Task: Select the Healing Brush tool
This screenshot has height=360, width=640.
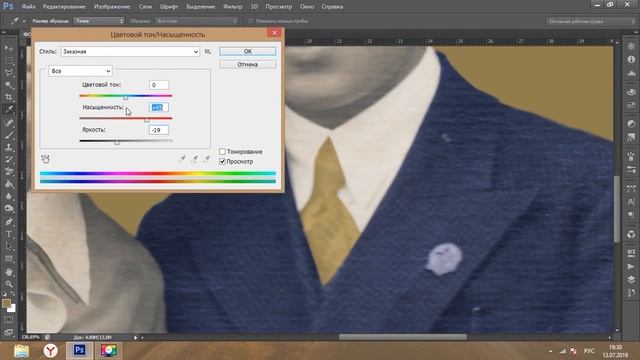Action: pos(9,123)
